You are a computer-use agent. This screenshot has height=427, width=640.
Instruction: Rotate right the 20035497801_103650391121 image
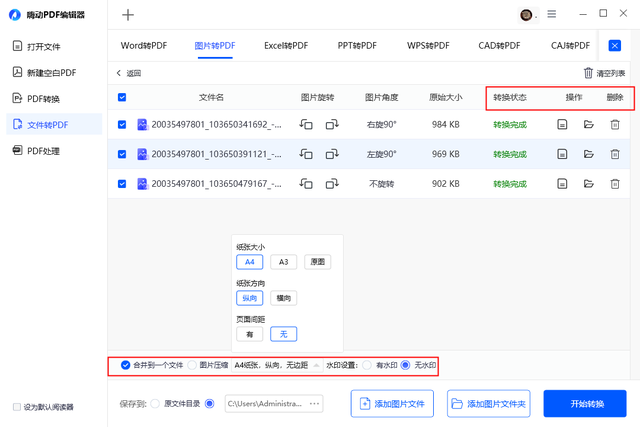coord(332,154)
